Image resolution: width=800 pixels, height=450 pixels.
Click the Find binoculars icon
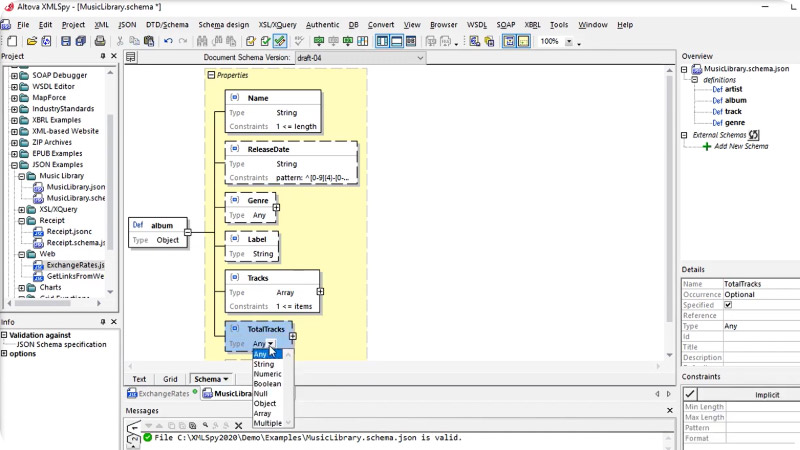[202, 41]
